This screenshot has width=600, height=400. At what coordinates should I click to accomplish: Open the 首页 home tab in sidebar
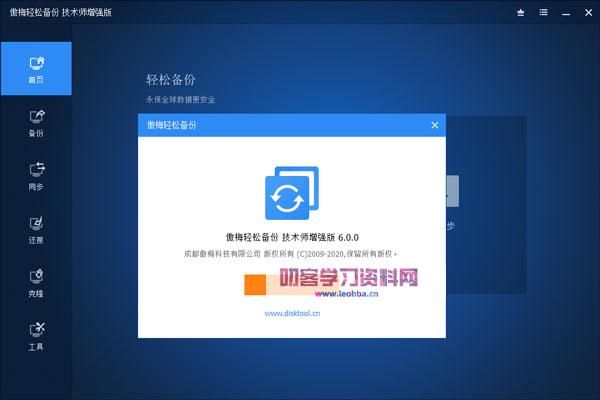click(x=36, y=69)
